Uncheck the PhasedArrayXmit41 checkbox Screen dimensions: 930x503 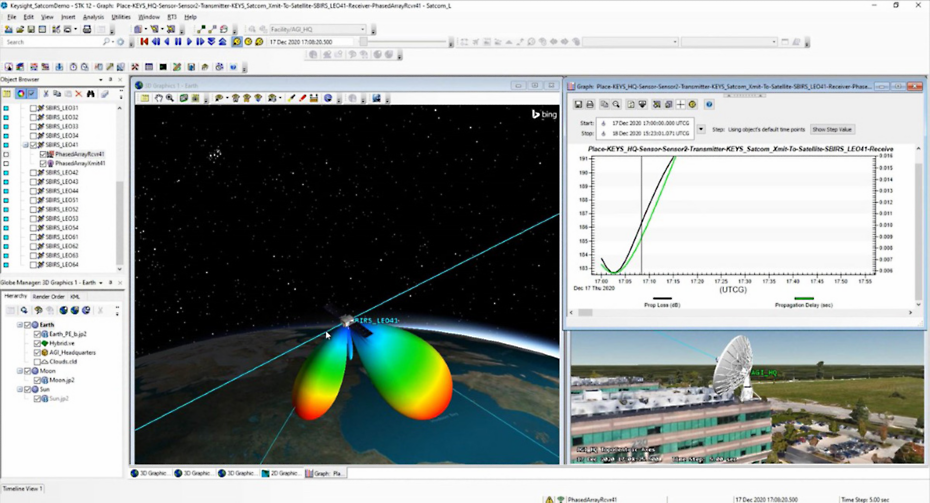[x=43, y=163]
